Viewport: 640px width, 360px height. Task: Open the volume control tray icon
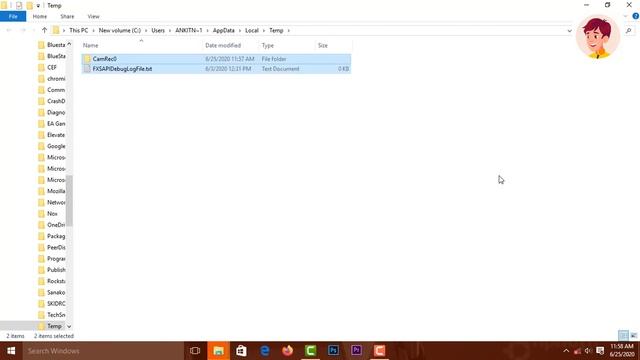(588, 351)
